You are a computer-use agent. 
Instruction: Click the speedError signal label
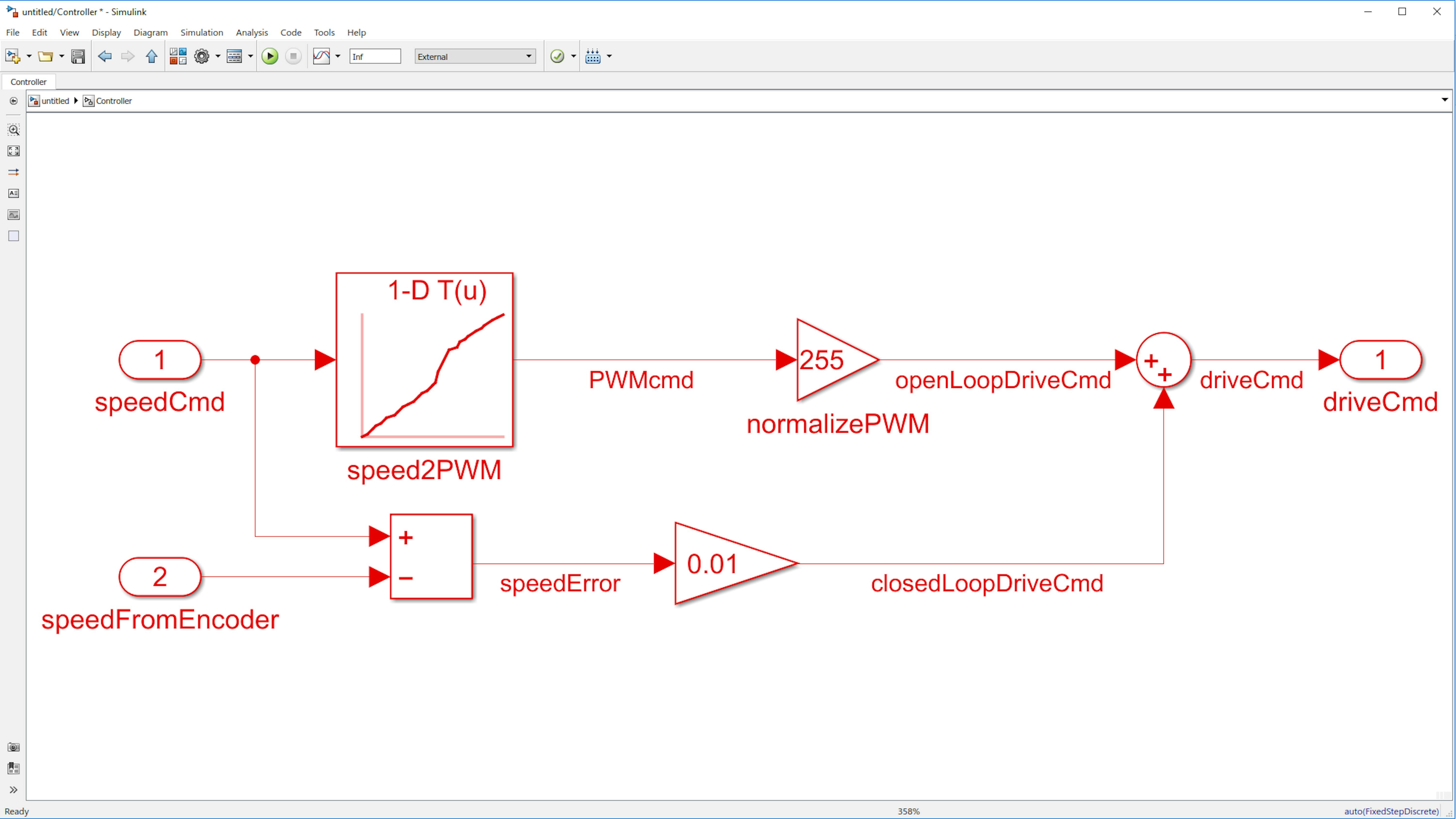tap(560, 583)
